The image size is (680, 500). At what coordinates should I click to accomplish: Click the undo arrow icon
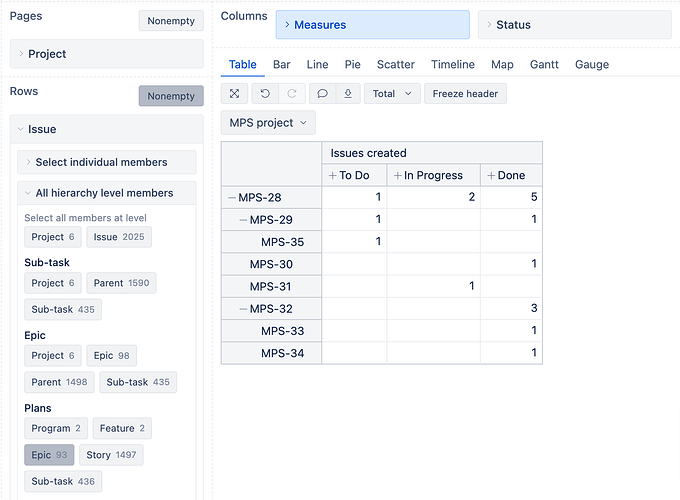[265, 94]
